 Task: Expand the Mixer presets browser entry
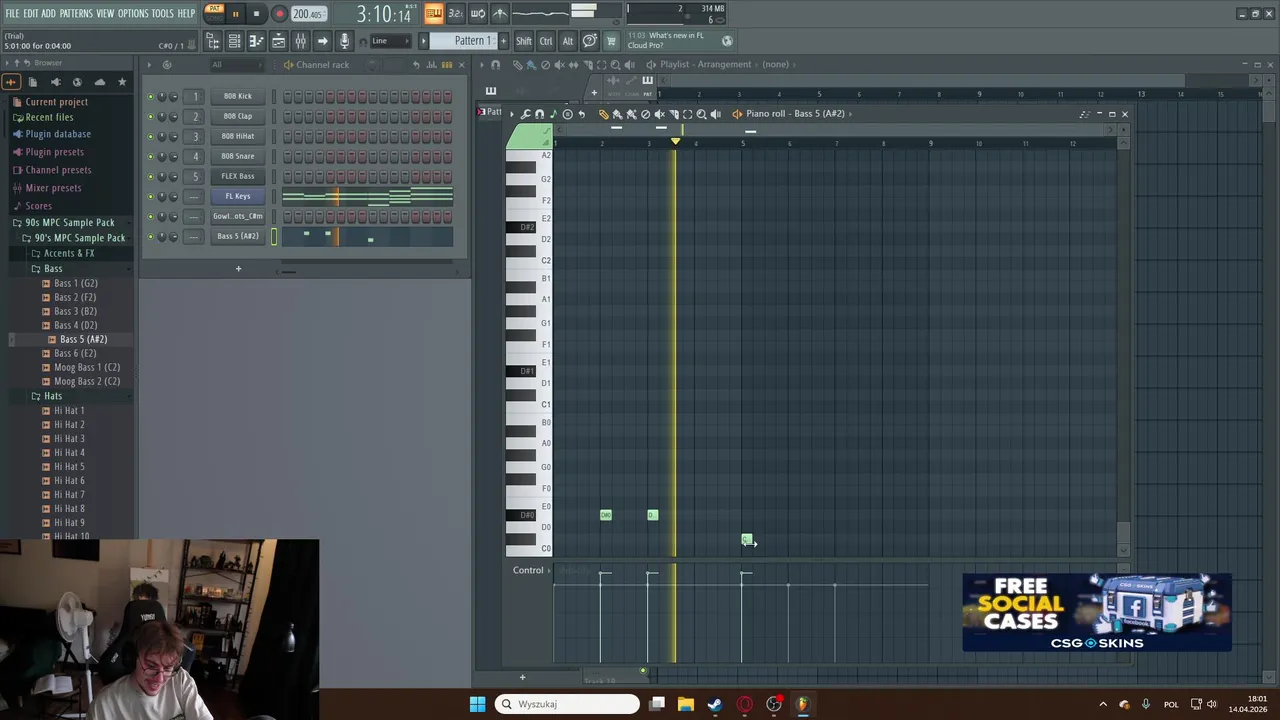(x=53, y=188)
